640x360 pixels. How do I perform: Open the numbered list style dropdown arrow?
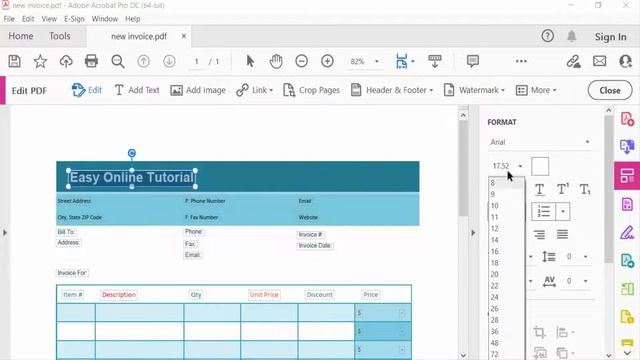pyautogui.click(x=562, y=211)
